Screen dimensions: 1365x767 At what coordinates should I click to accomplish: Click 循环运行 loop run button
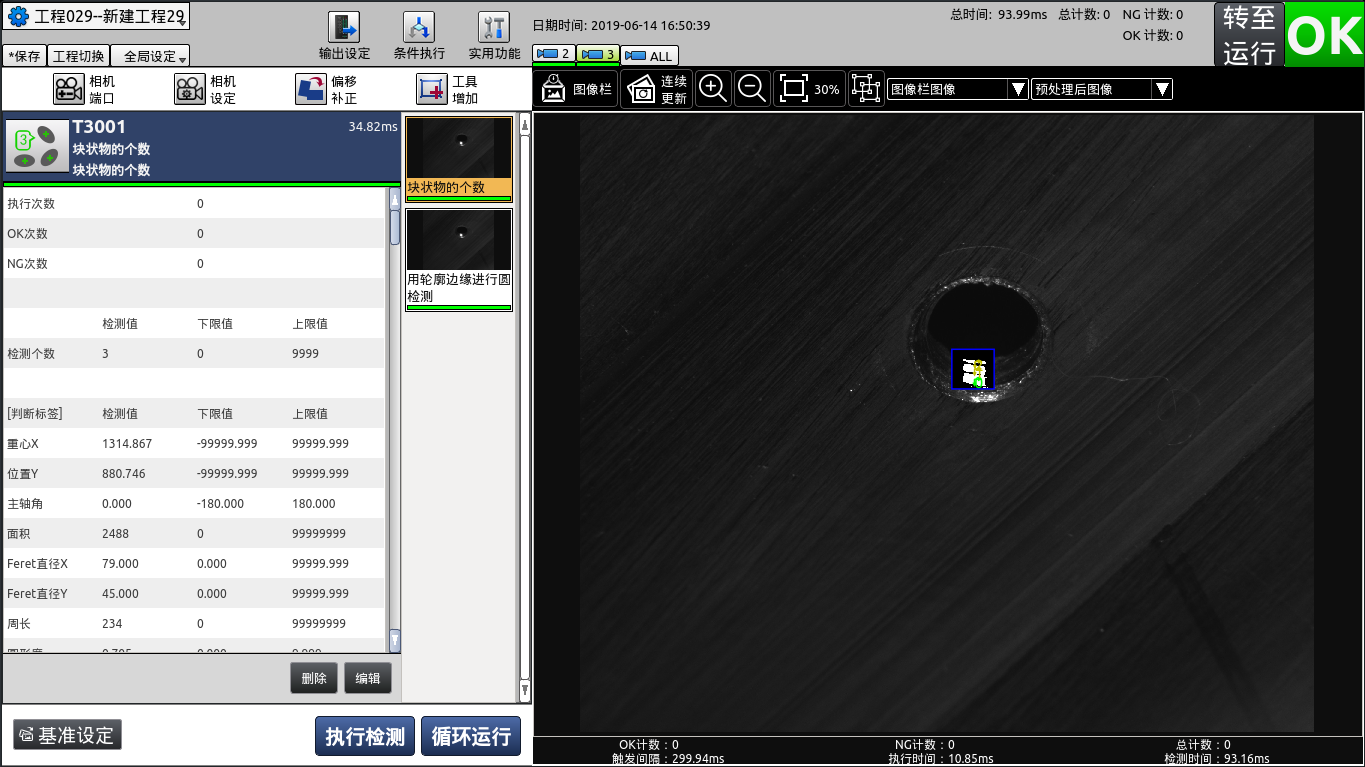coord(471,736)
